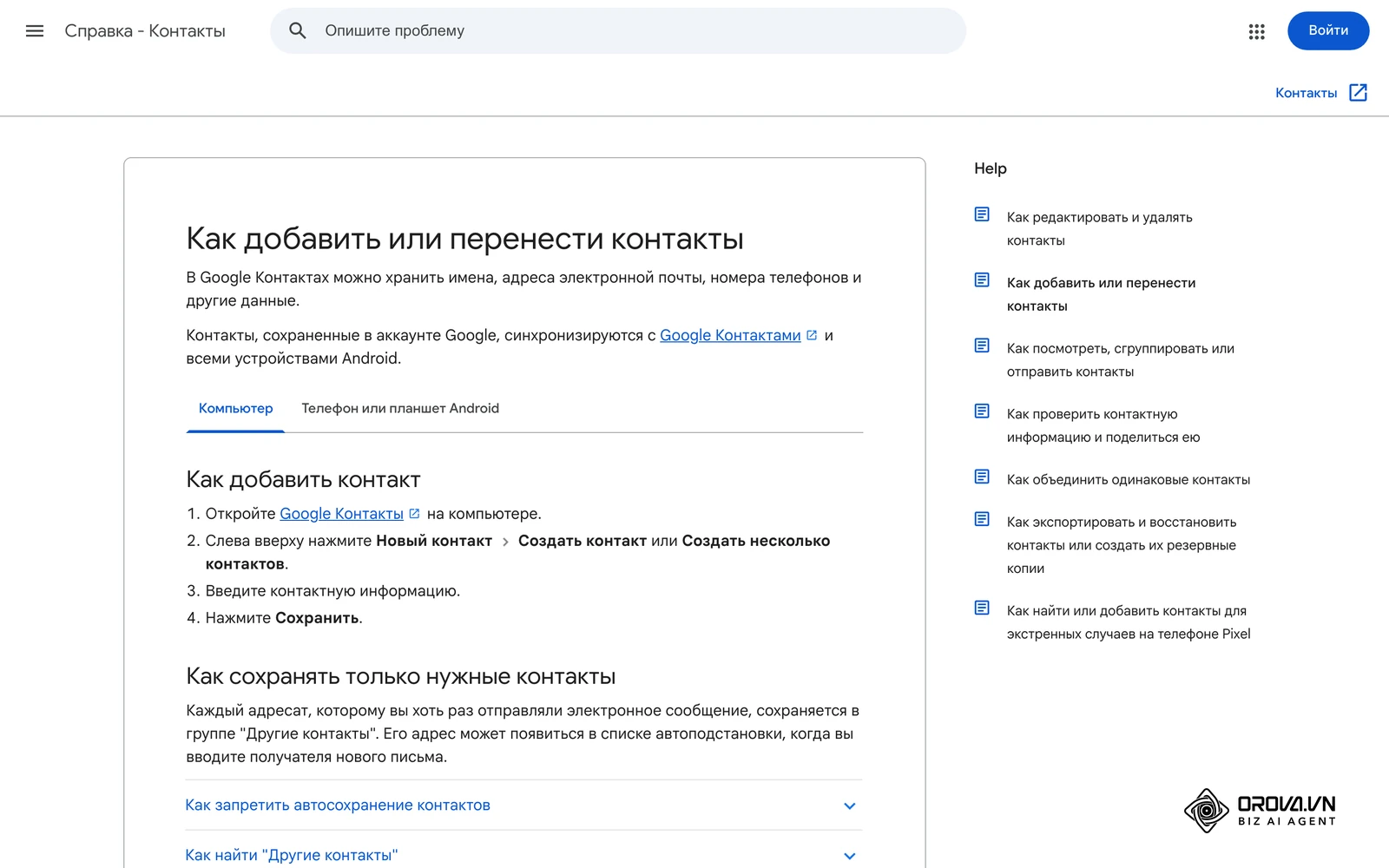1389x868 pixels.
Task: Select the Компьютер tab
Action: click(235, 409)
